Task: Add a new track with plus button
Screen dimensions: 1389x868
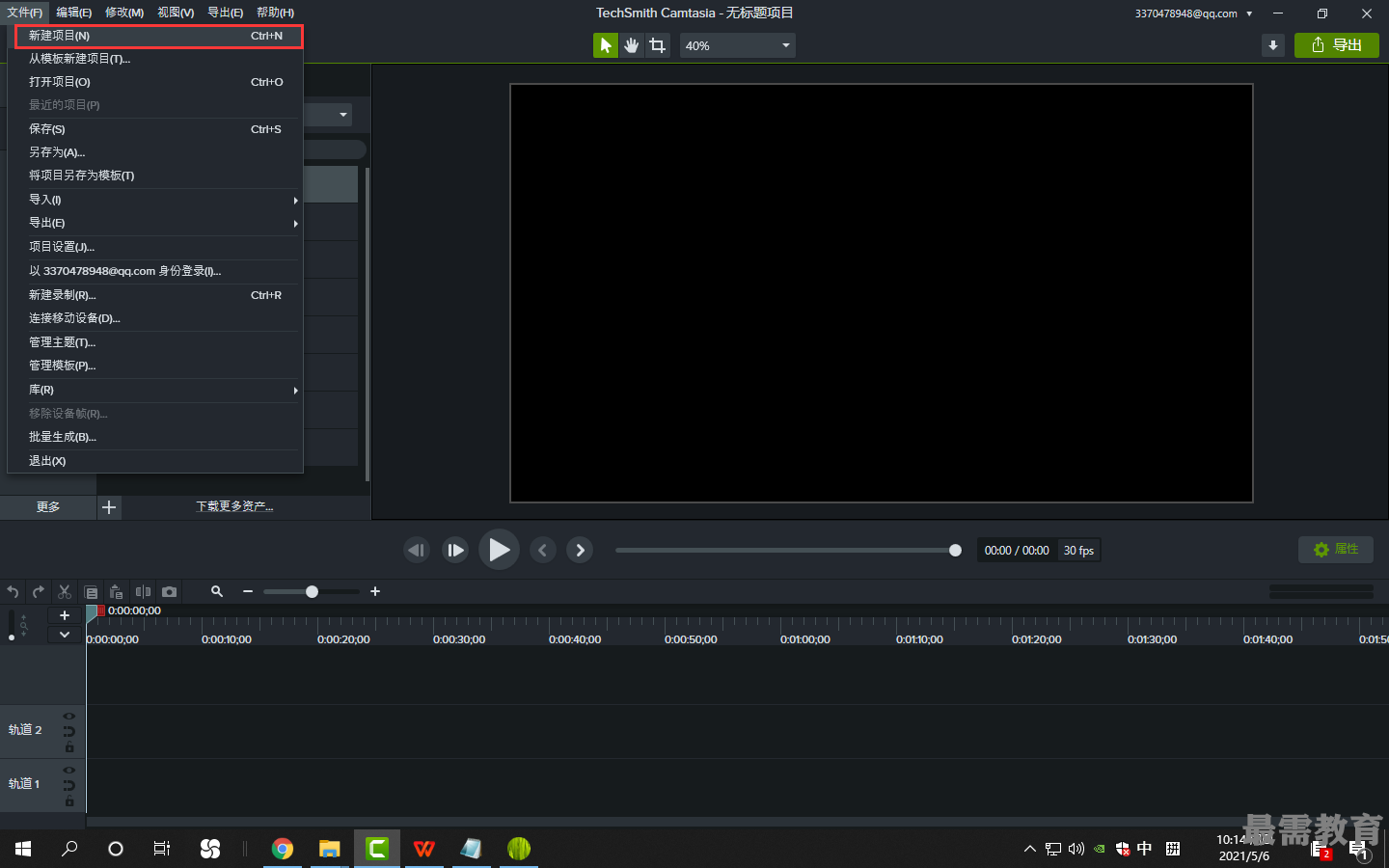Action: point(65,615)
